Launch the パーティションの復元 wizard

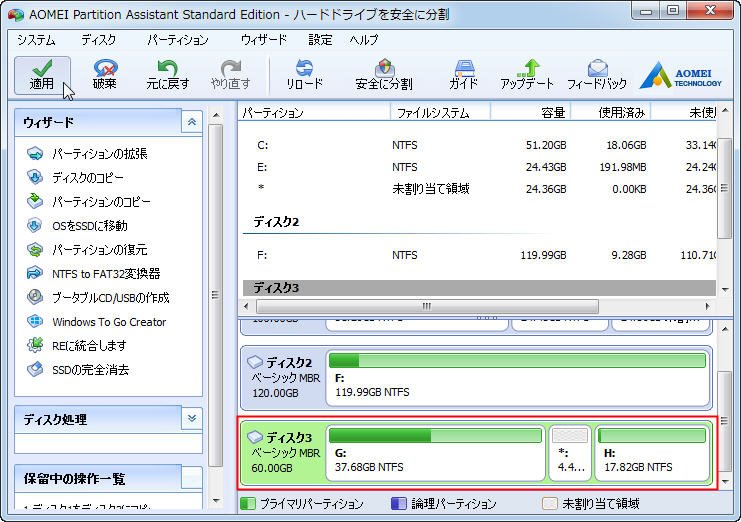click(87, 249)
